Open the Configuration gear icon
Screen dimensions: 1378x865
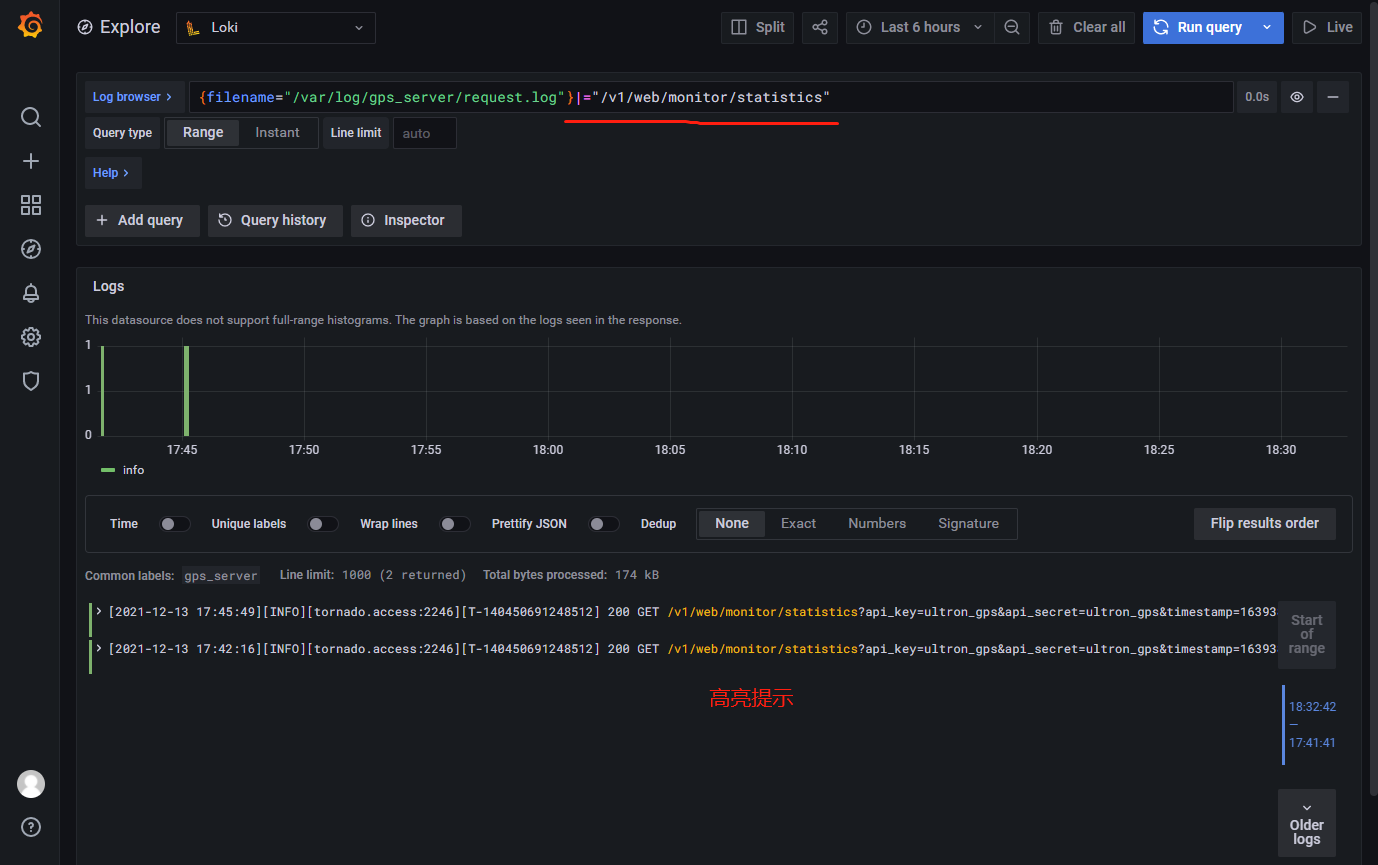(31, 337)
